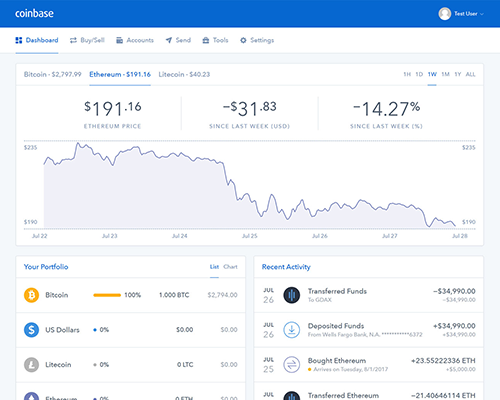The image size is (500, 400).
Task: Click the 0 LTC balance
Action: click(x=185, y=365)
